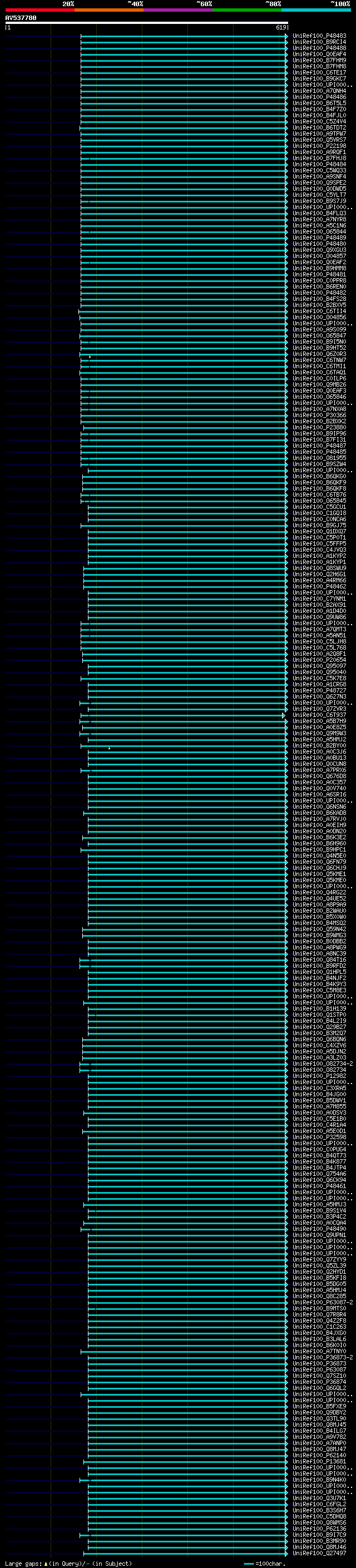Click the UniRef100_C6TII4 hit name

tap(319, 311)
